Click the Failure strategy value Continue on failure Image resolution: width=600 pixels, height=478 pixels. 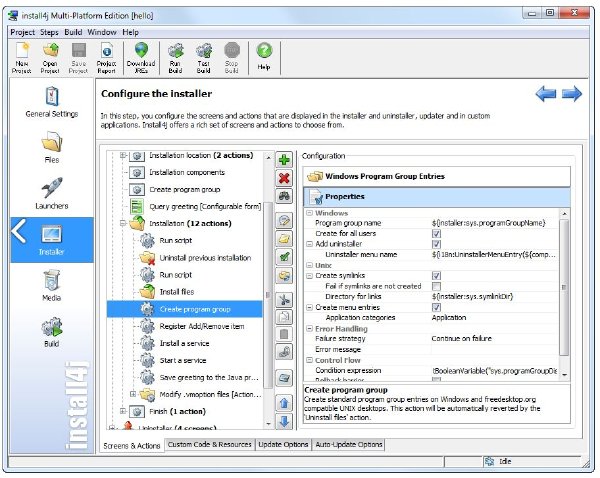click(x=494, y=338)
